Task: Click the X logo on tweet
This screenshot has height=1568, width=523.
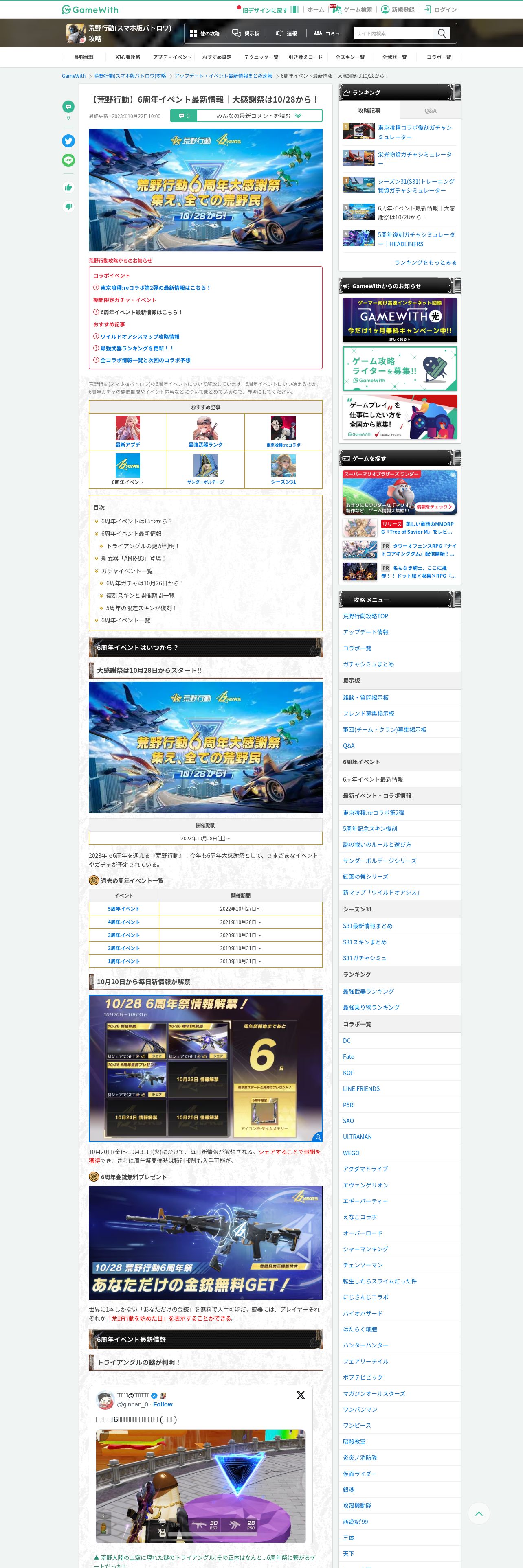Action: [300, 1395]
